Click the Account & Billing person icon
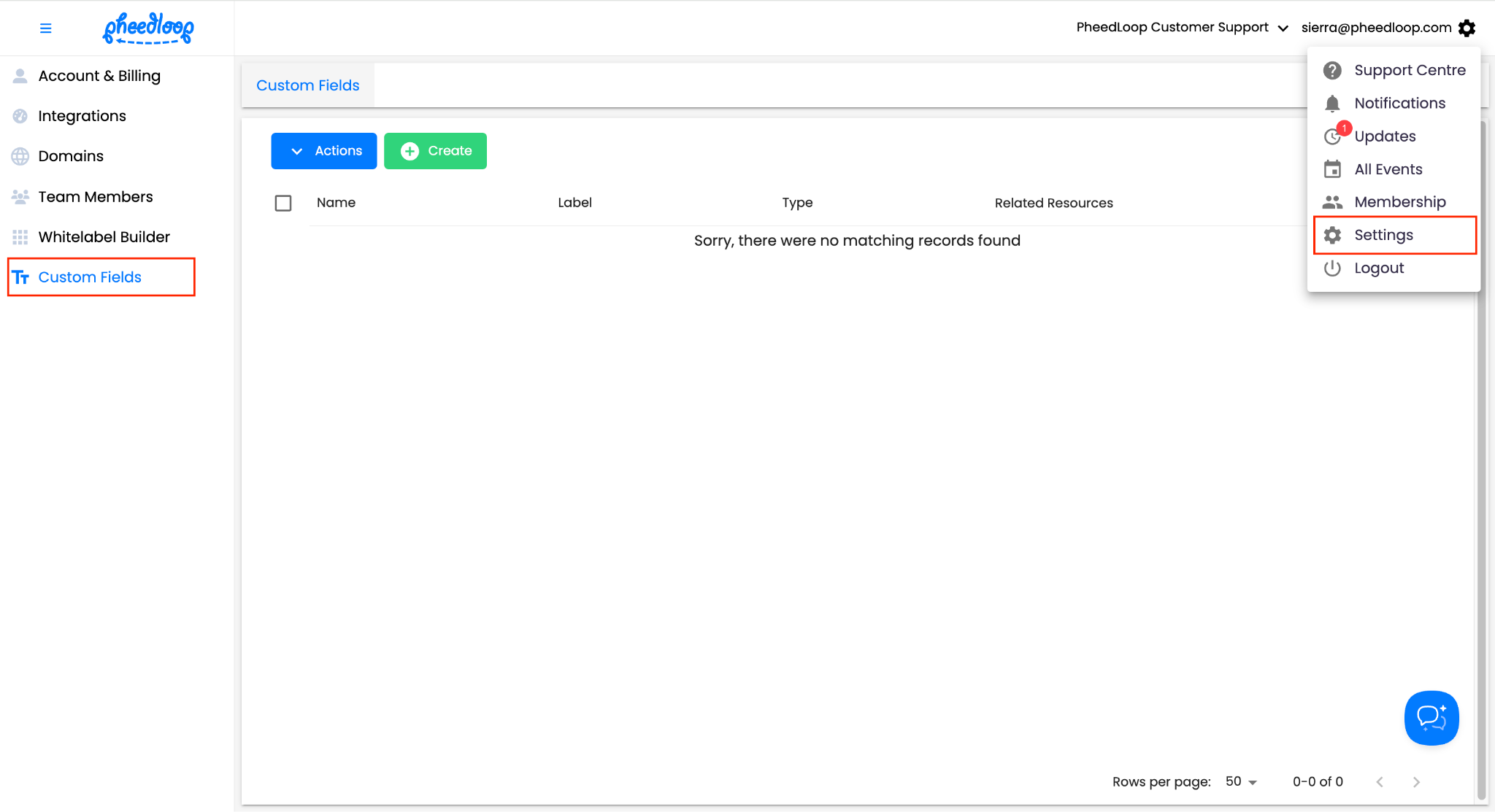Screen dimensions: 1495x812 pyautogui.click(x=20, y=76)
